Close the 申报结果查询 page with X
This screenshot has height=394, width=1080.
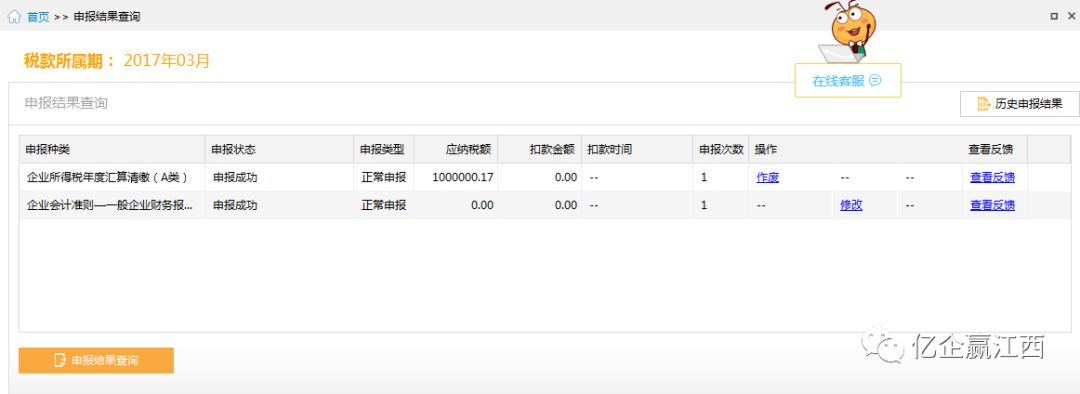[x=1071, y=16]
